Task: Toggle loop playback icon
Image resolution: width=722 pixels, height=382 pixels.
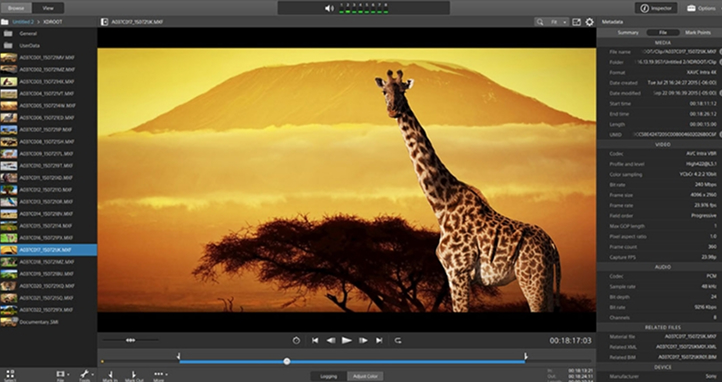Action: [x=398, y=341]
